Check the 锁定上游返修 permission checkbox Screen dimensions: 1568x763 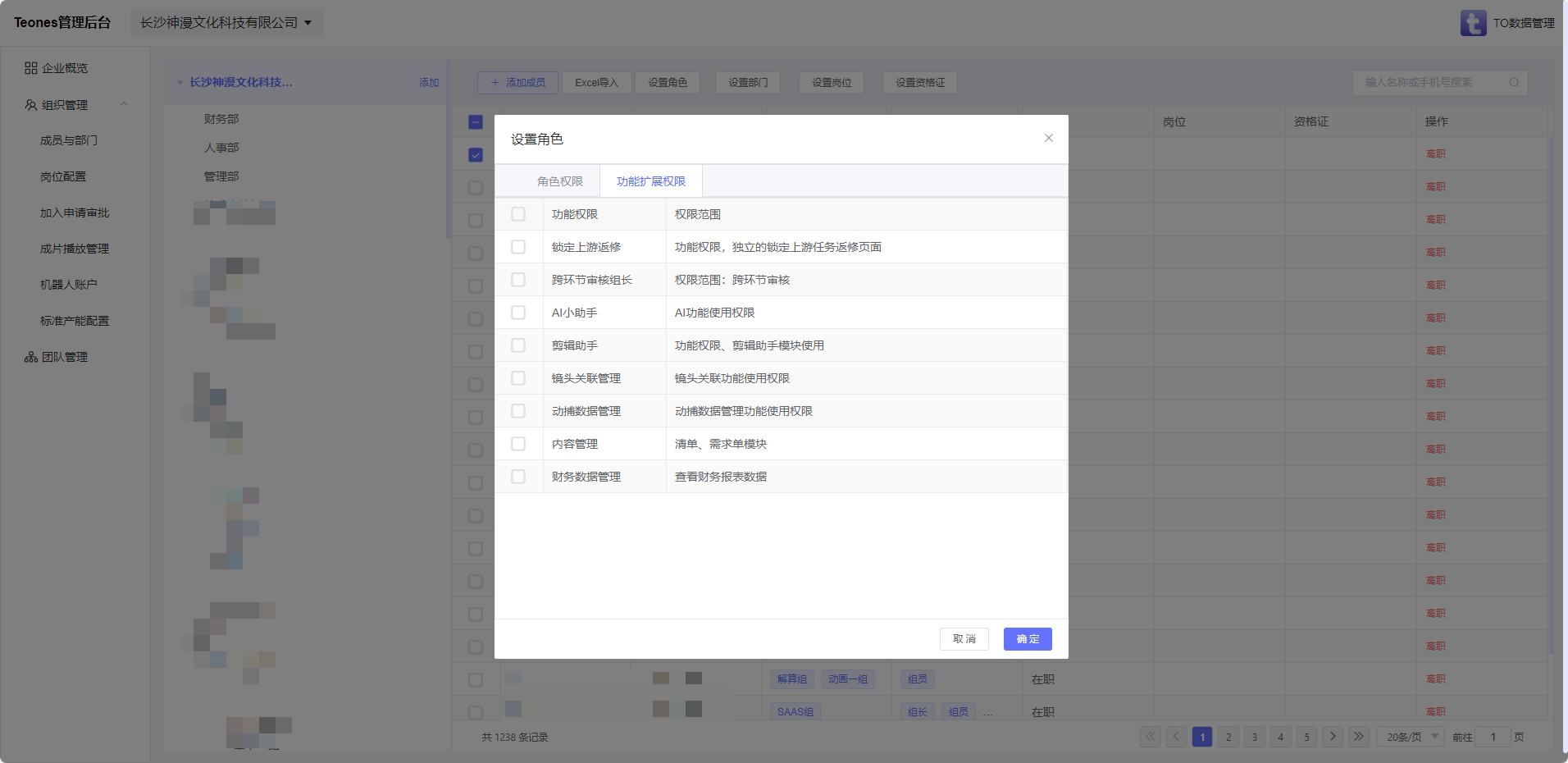pos(518,247)
